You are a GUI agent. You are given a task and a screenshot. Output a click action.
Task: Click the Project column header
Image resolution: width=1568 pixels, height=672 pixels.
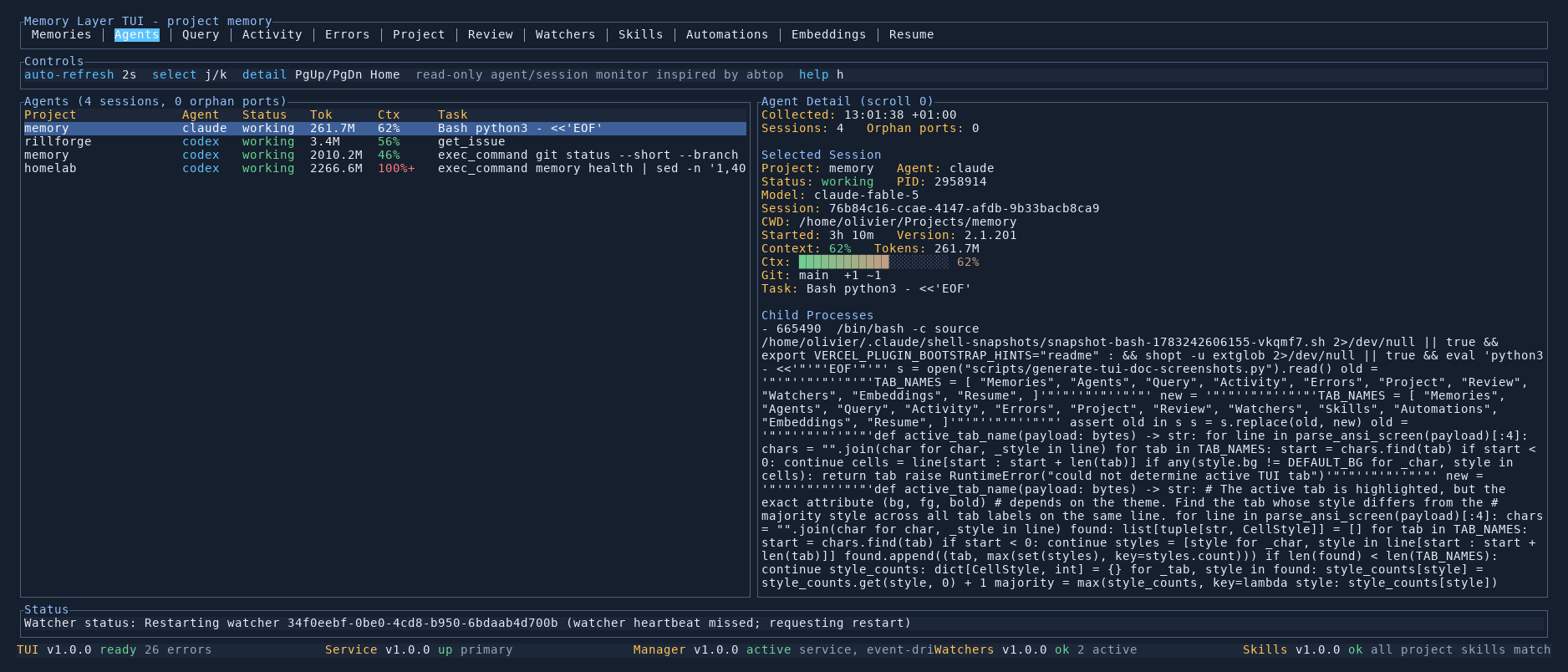point(50,115)
